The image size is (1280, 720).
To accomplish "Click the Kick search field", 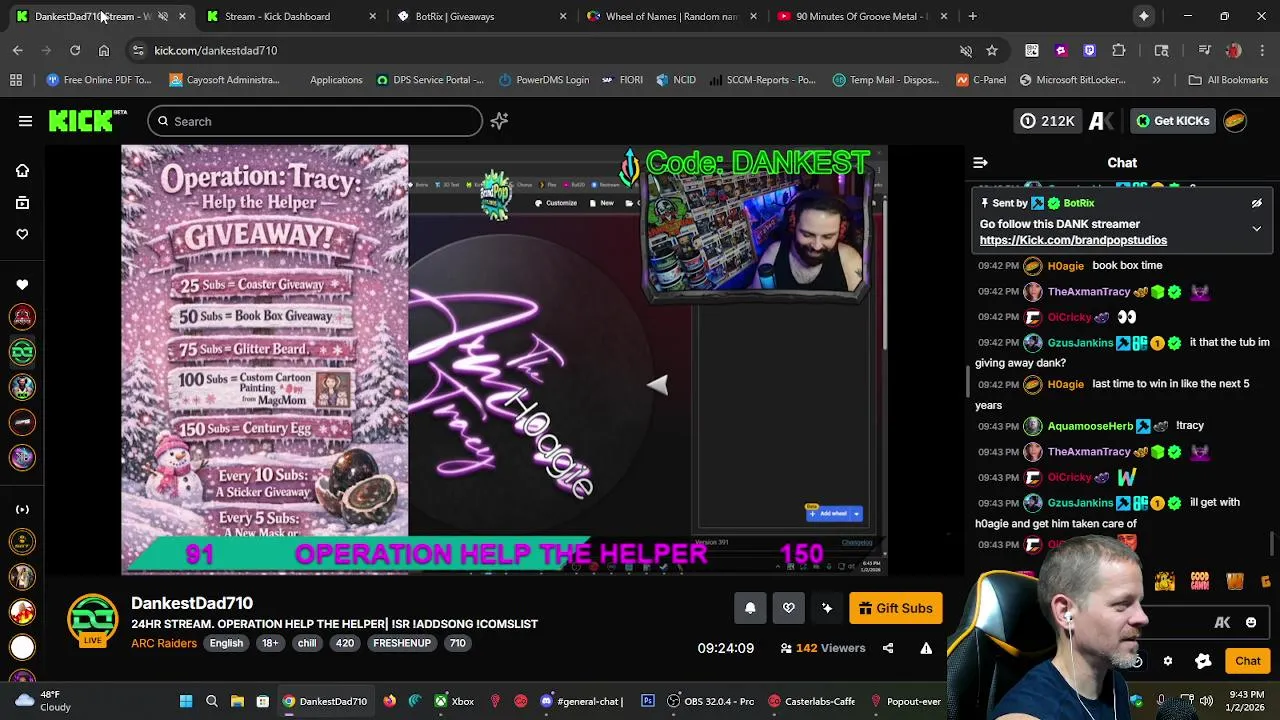I will [x=315, y=121].
